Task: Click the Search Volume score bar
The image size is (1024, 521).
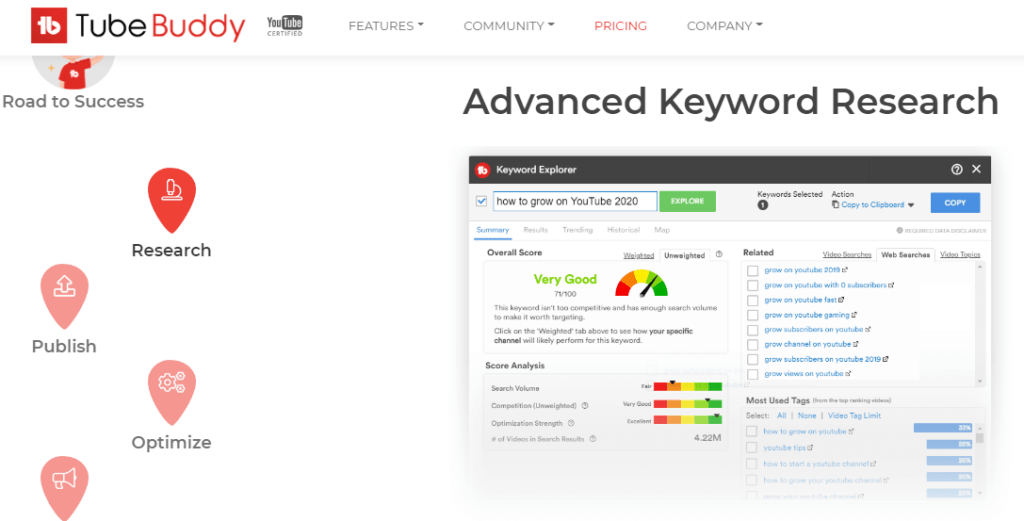Action: click(687, 386)
